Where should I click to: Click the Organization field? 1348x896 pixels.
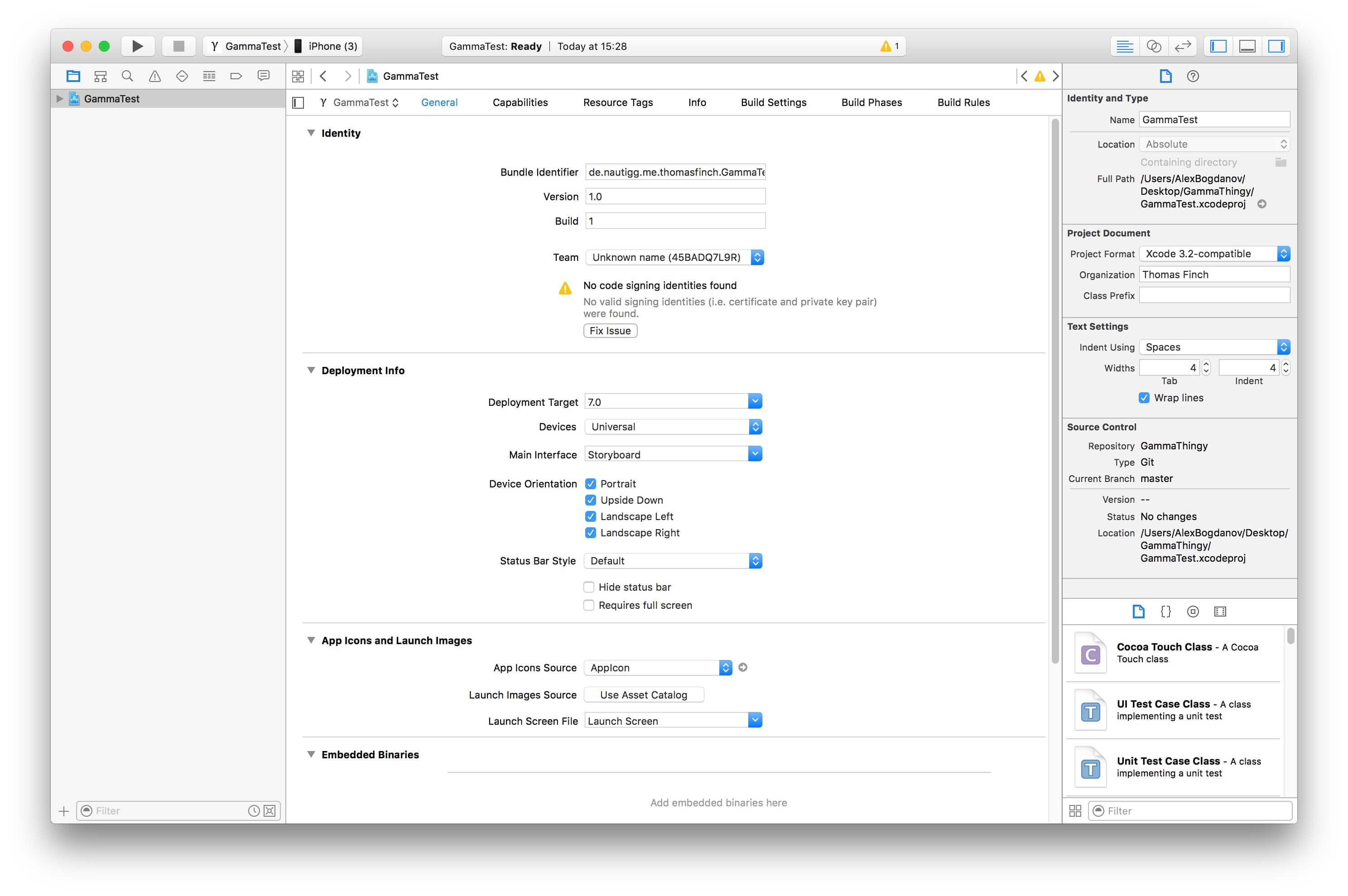(1214, 275)
